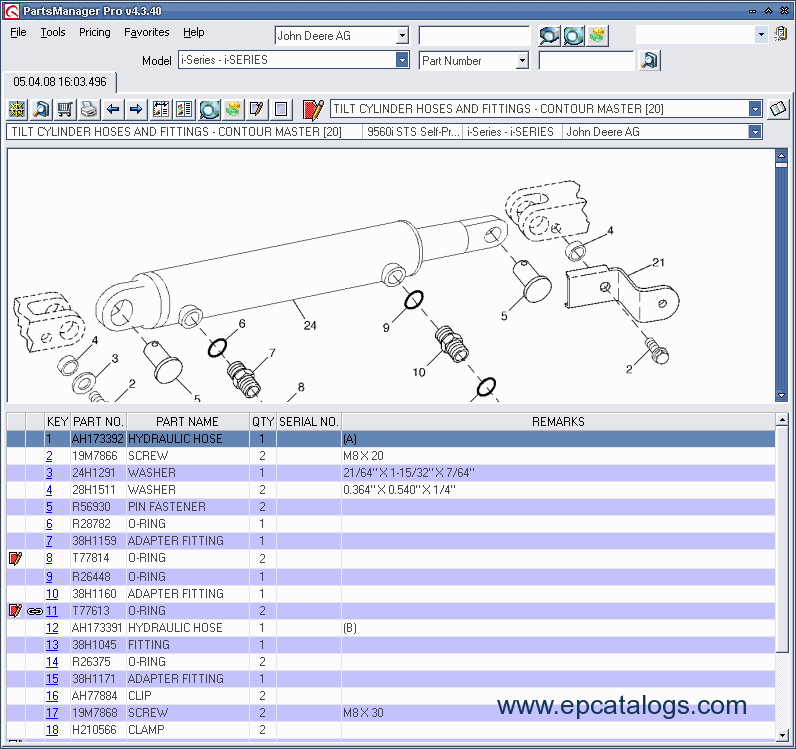Click the second lens icon in top row
Viewport: 796px width, 749px height.
[x=574, y=36]
